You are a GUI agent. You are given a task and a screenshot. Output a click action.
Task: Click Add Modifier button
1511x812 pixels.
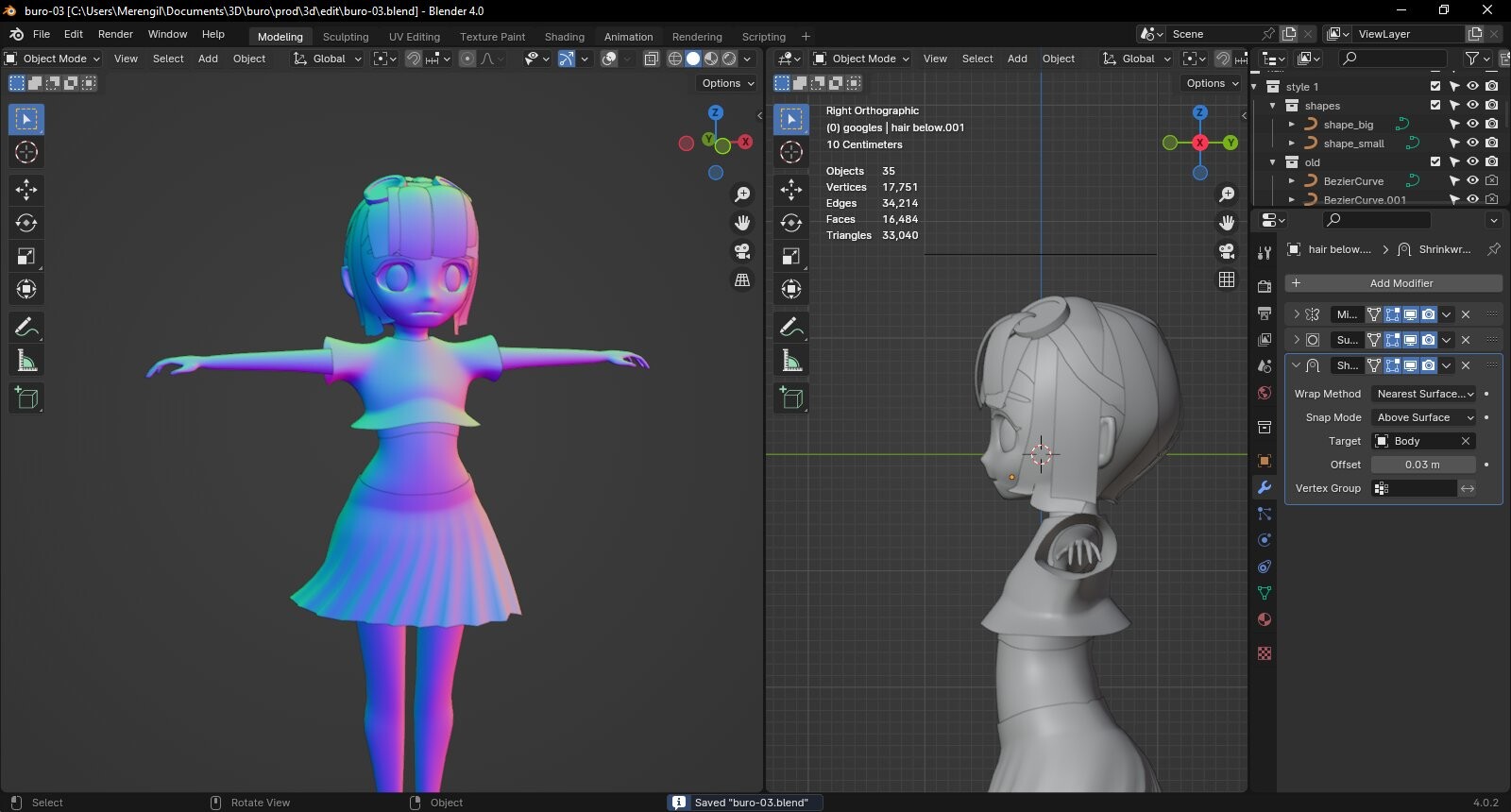click(x=1393, y=283)
